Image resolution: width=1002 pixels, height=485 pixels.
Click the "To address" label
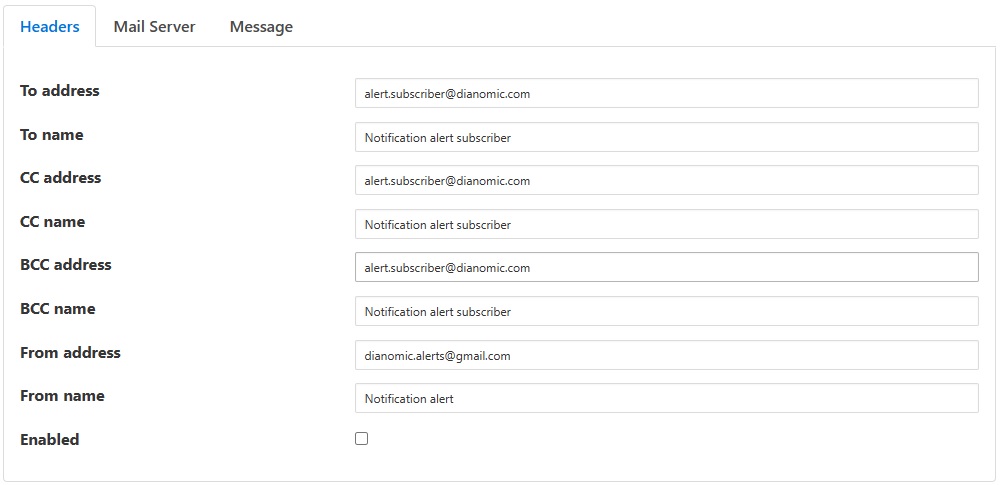click(60, 91)
